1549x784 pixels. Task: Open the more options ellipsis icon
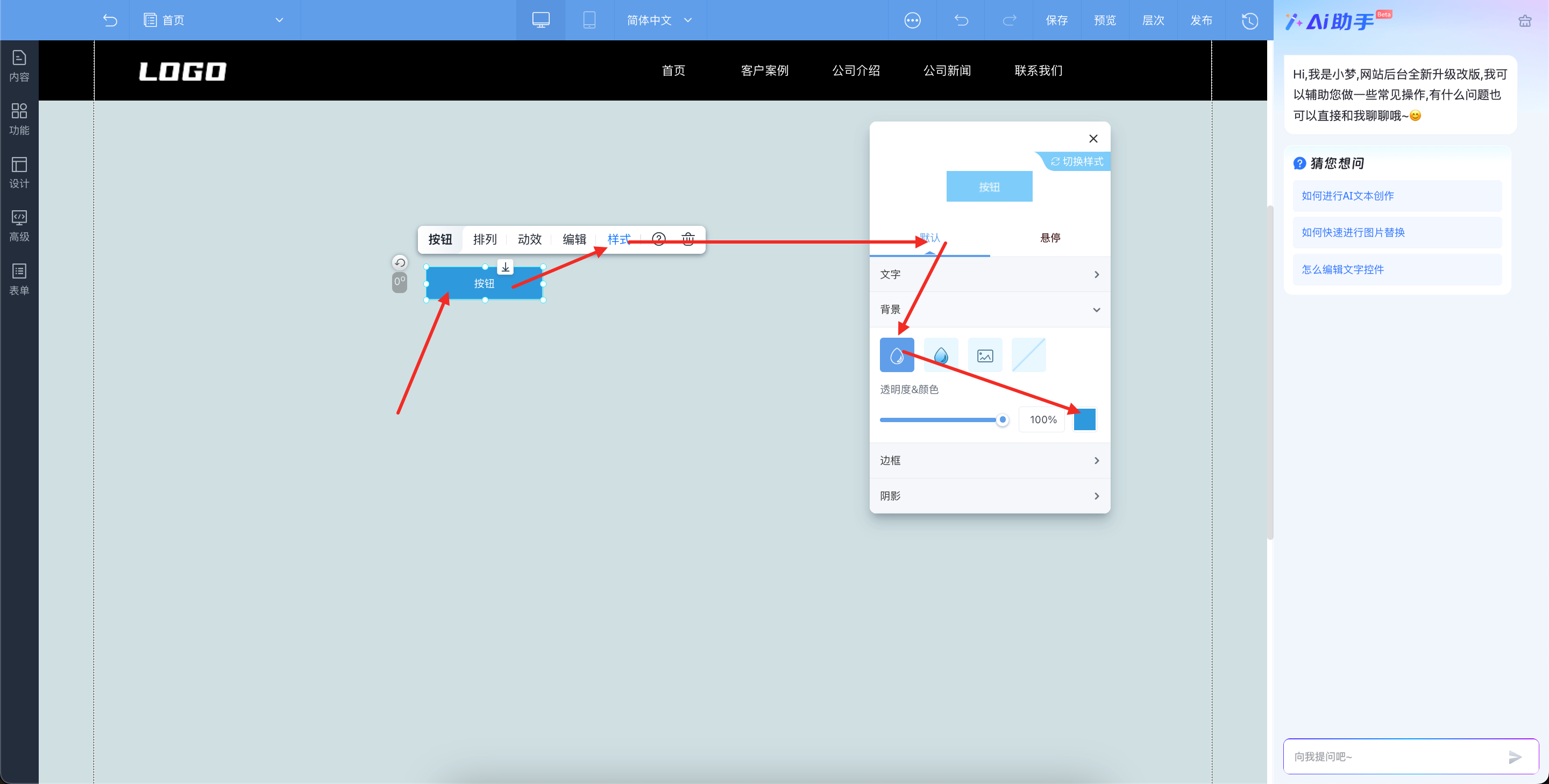click(x=912, y=20)
